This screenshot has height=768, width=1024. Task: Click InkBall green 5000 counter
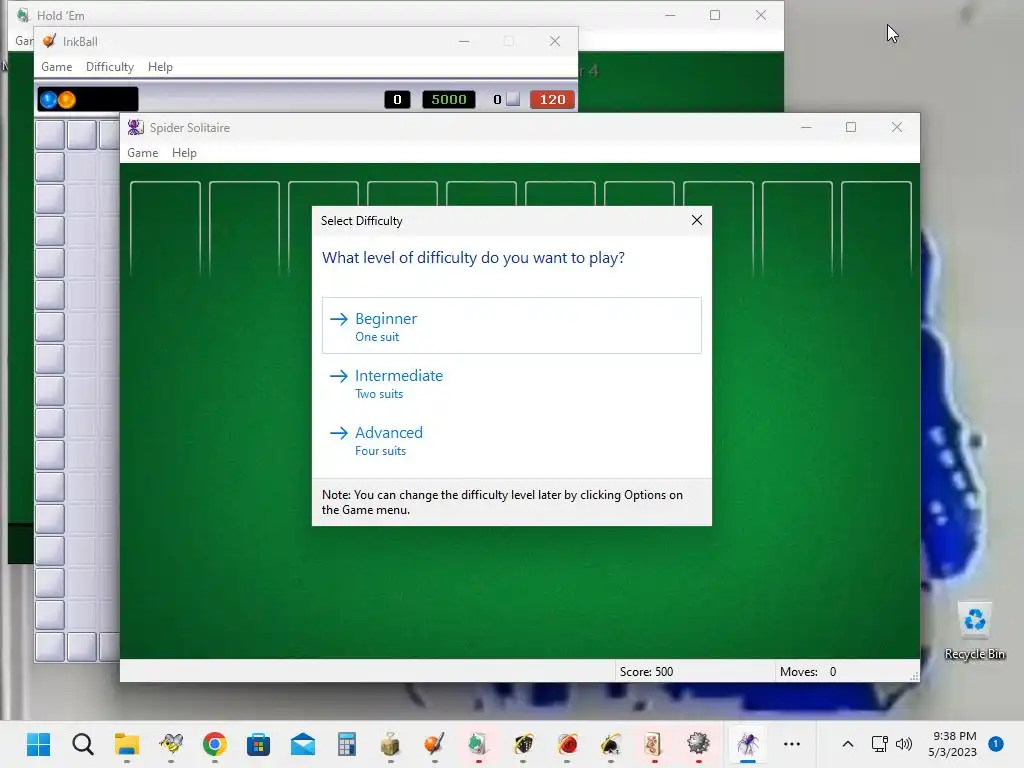449,99
